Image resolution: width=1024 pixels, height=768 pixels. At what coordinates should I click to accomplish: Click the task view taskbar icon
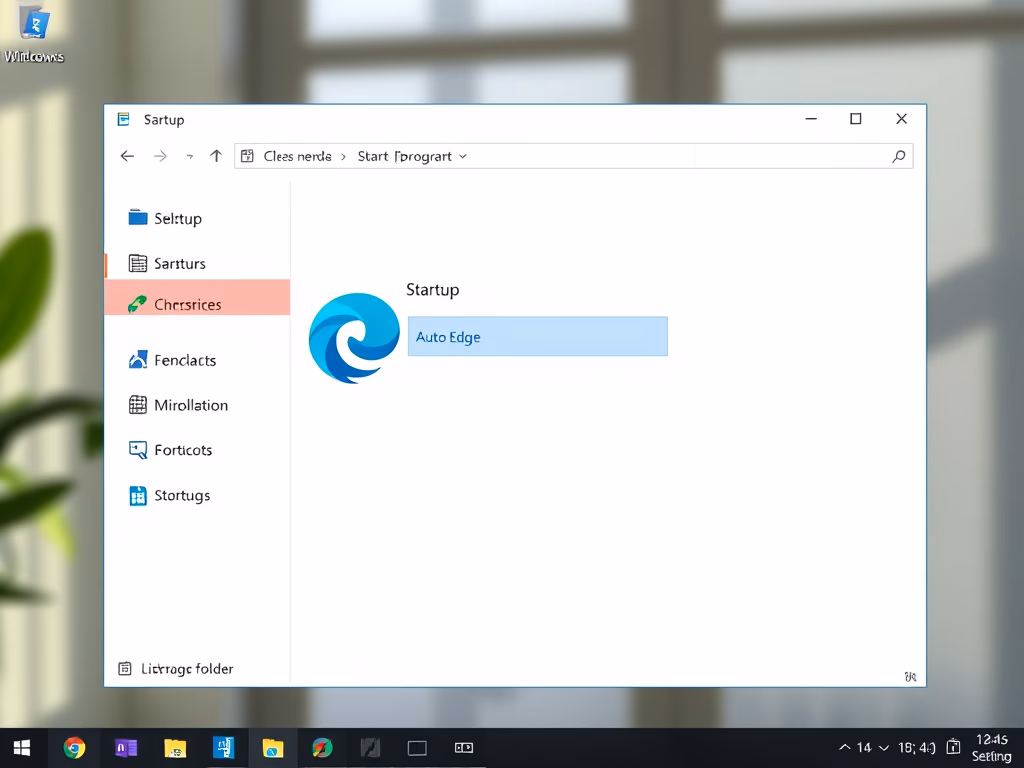pos(464,748)
